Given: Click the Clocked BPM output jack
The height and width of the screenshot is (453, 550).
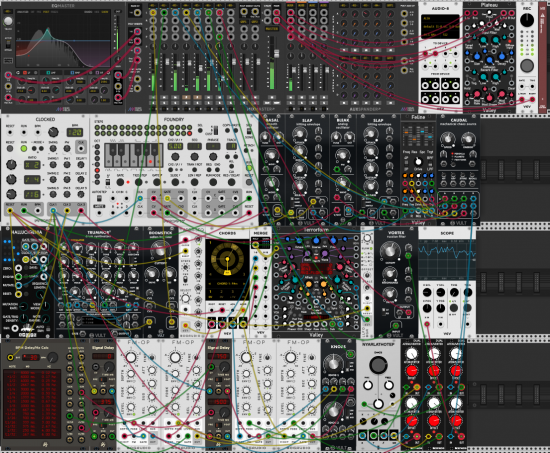Looking at the screenshot, I should 38,211.
